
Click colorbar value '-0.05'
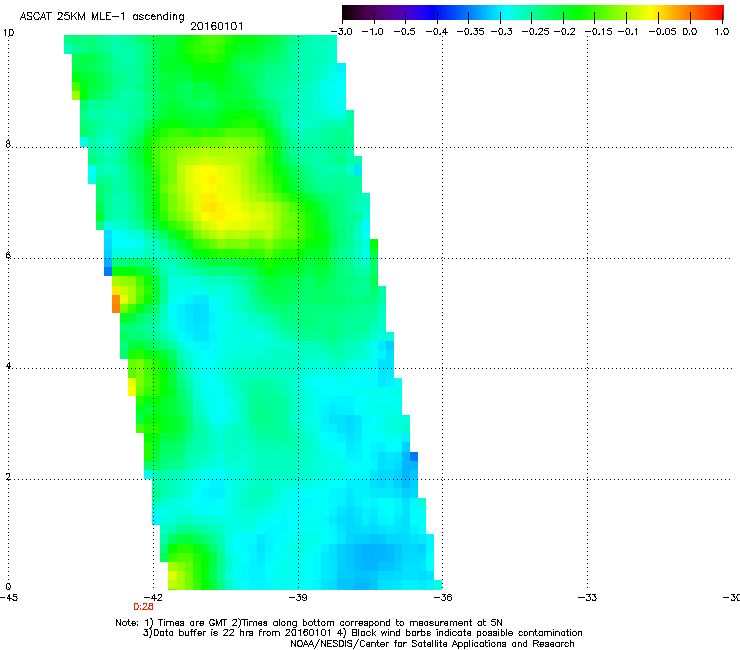[x=663, y=32]
